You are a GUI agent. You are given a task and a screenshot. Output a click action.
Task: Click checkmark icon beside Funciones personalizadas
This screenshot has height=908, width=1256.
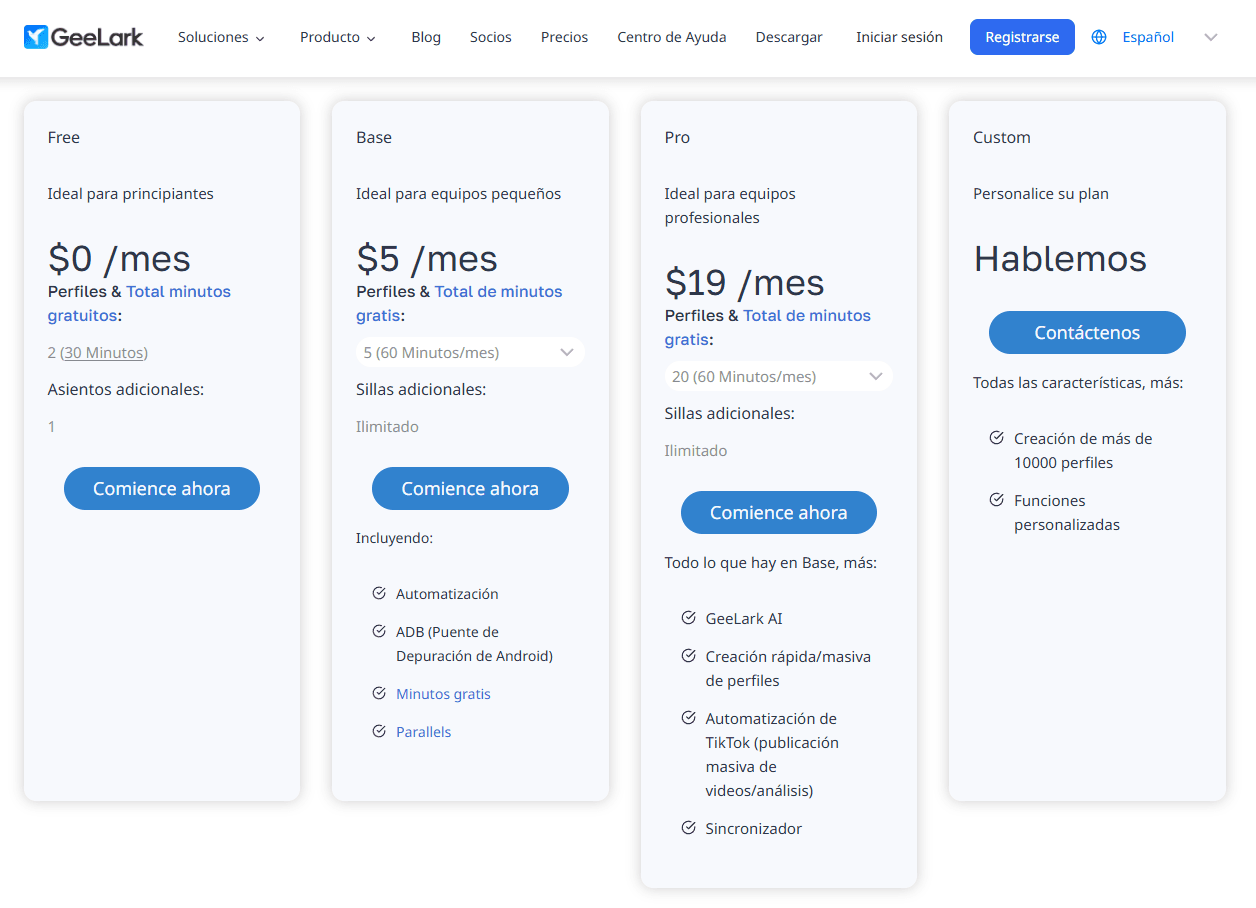coord(996,500)
